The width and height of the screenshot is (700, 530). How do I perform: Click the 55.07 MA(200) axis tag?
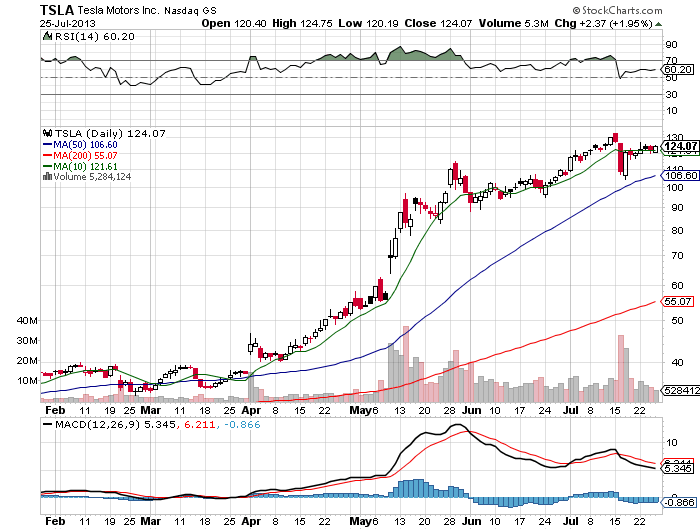point(678,301)
